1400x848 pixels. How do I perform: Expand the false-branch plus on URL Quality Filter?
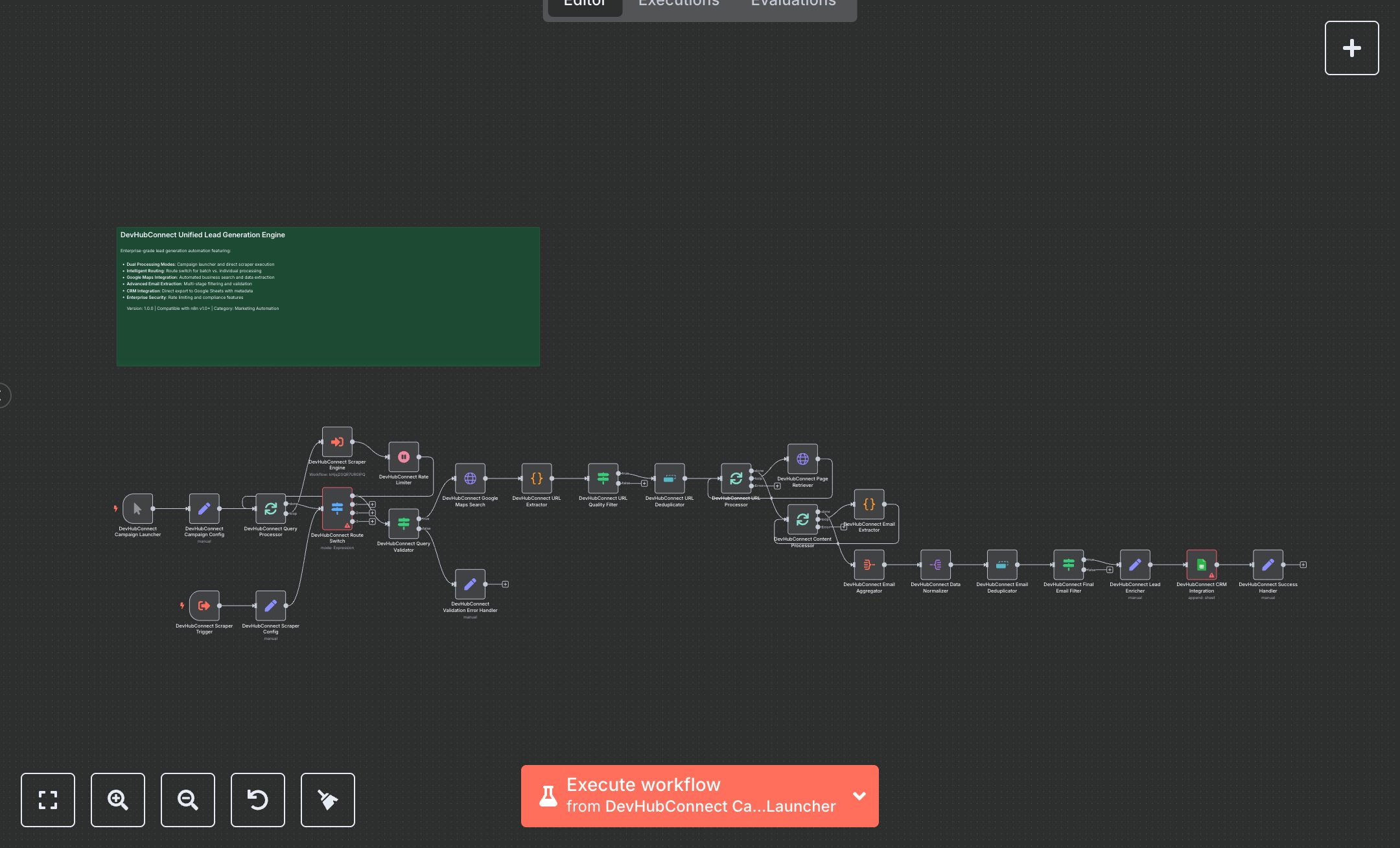point(644,483)
